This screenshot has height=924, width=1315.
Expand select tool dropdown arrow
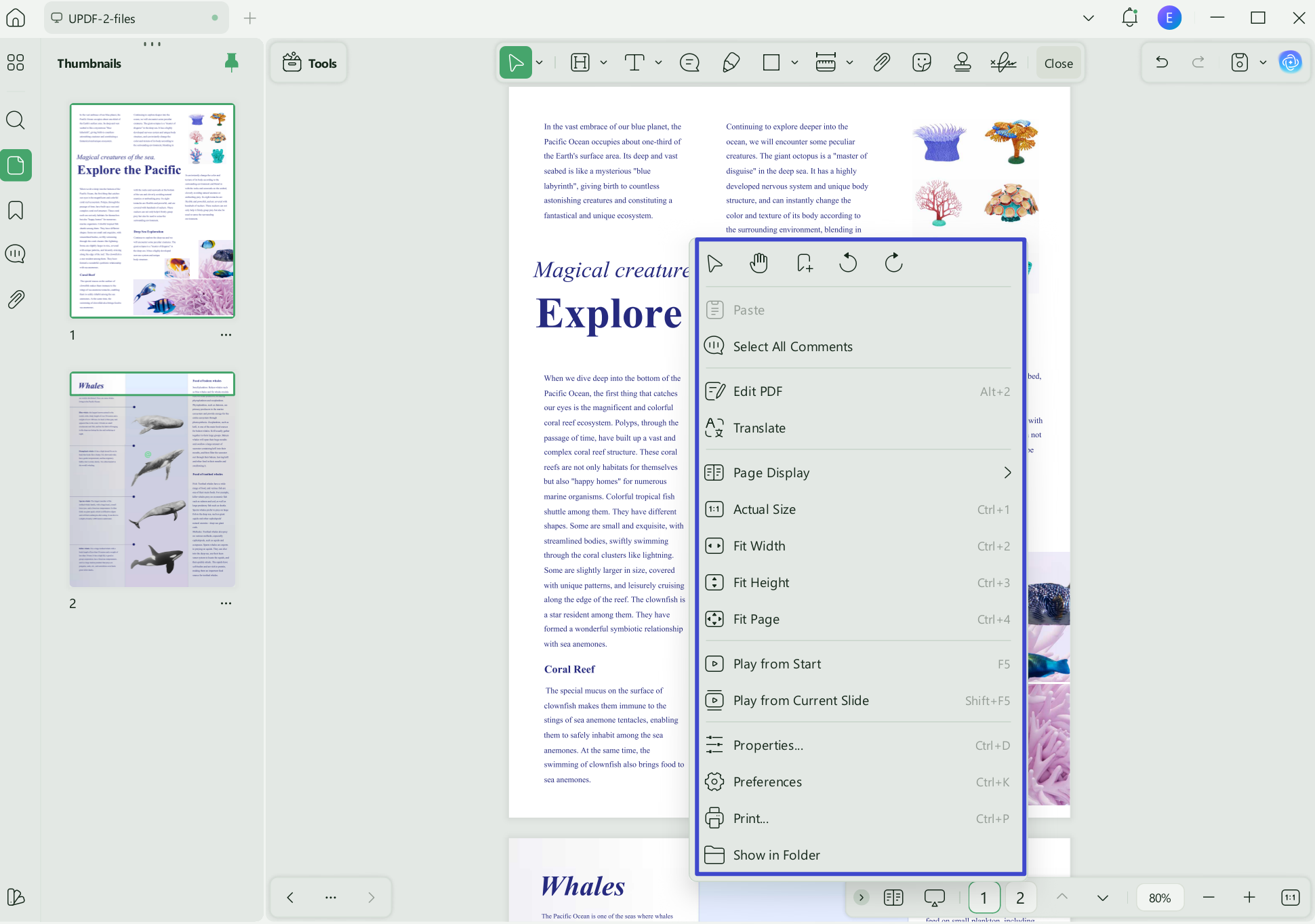(540, 63)
